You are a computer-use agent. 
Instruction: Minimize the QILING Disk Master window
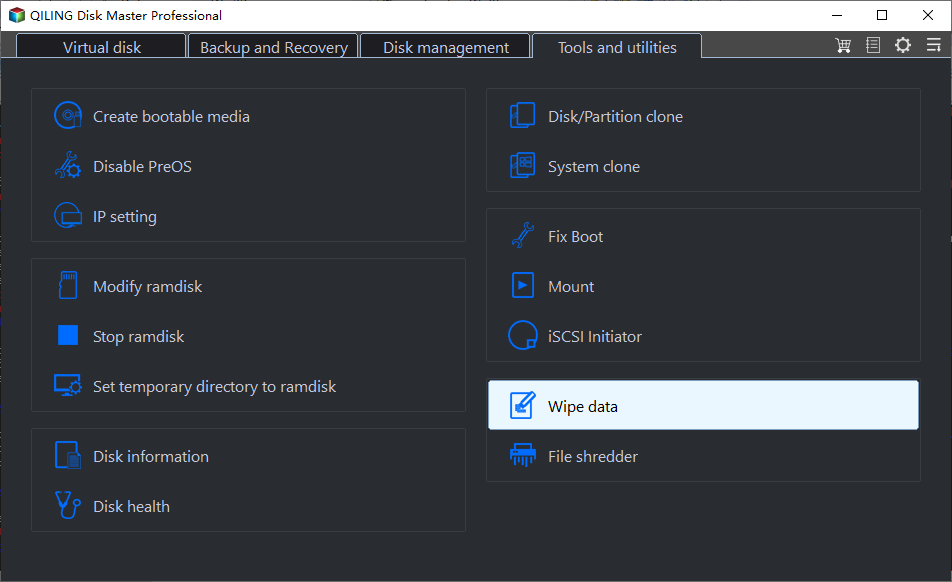coord(837,15)
